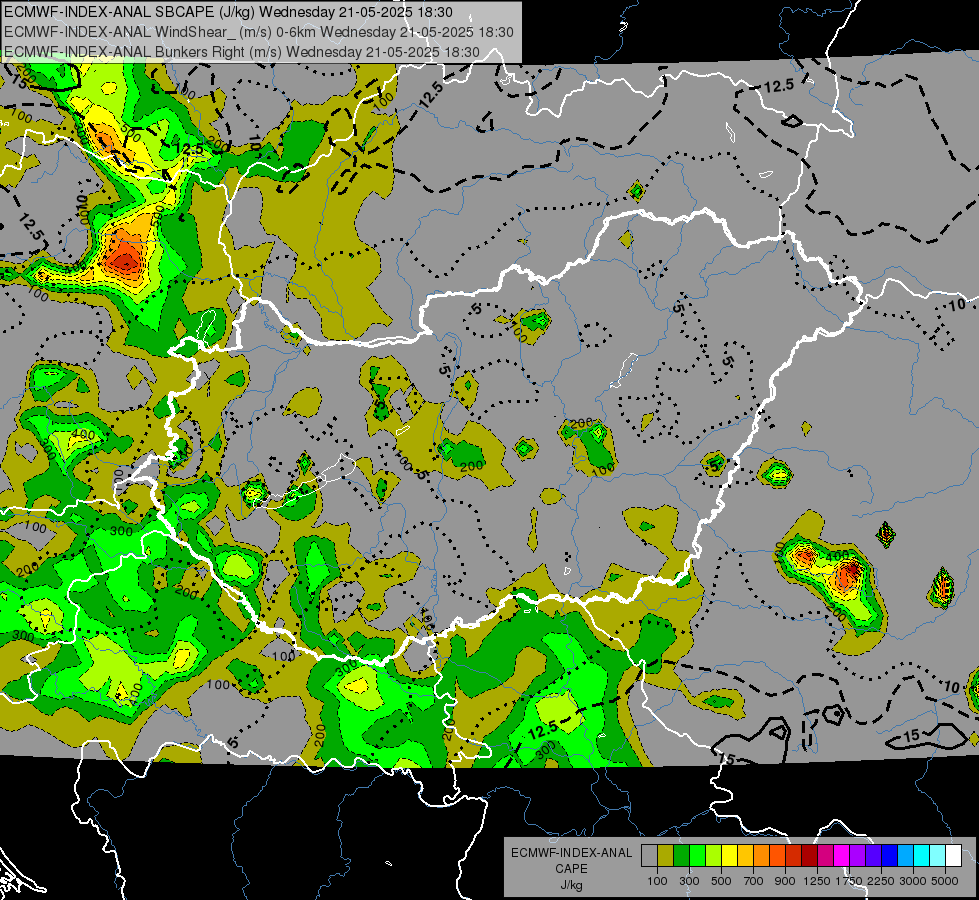The width and height of the screenshot is (979, 900).
Task: Click legend tick label 1750
Action: click(x=850, y=881)
